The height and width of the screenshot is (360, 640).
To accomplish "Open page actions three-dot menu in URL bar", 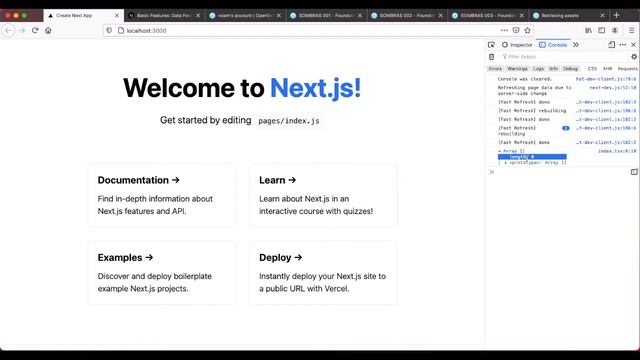I will 504,30.
